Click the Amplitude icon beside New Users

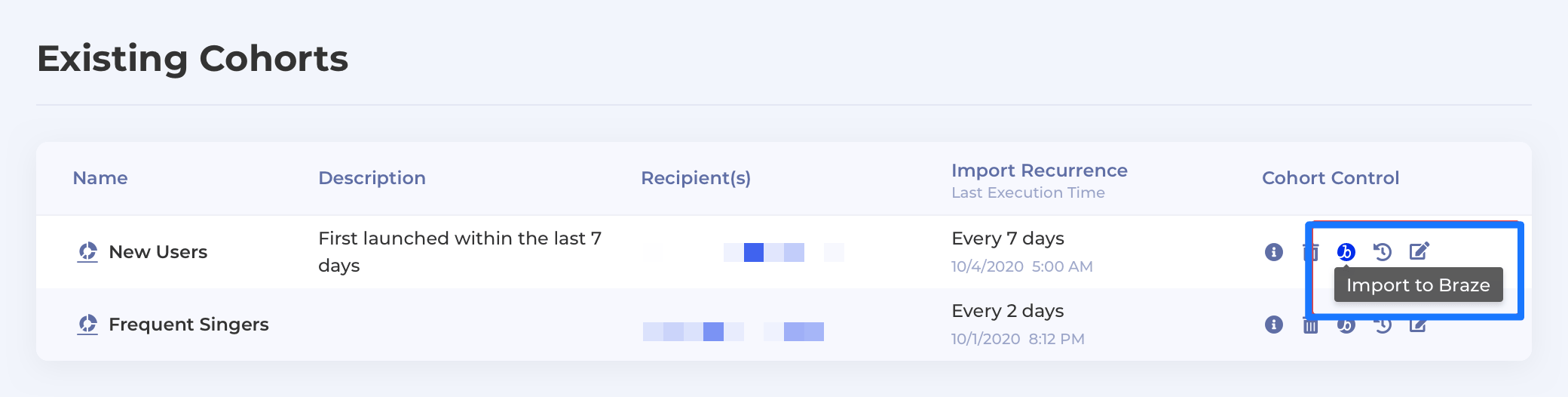coord(88,252)
